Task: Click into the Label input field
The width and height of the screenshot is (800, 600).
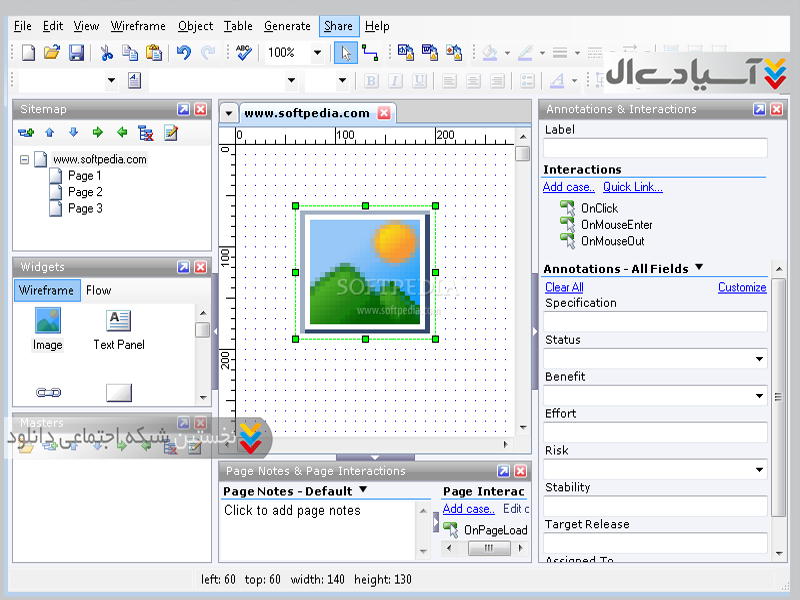Action: point(655,148)
